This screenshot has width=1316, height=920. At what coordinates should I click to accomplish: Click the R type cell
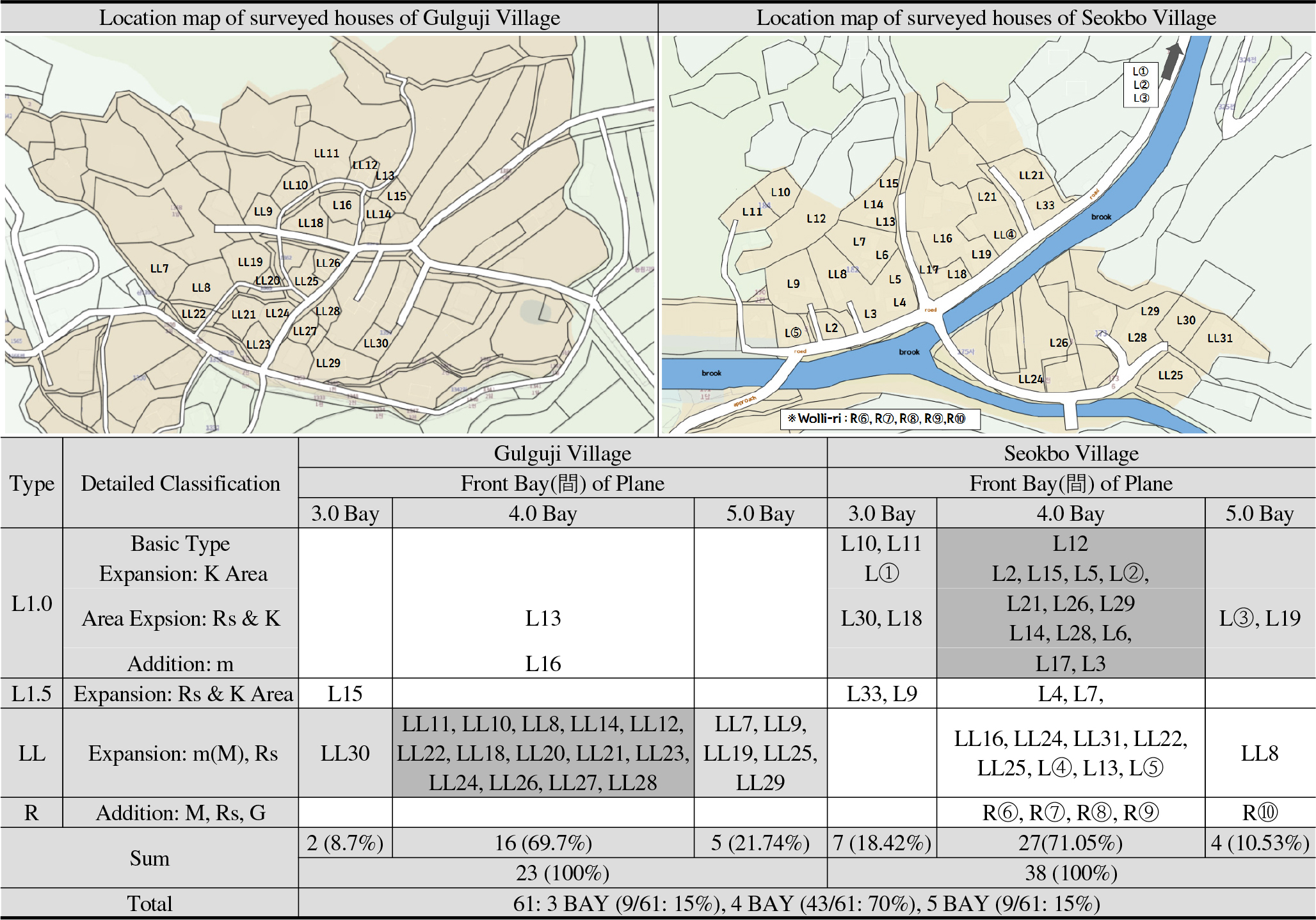(32, 813)
